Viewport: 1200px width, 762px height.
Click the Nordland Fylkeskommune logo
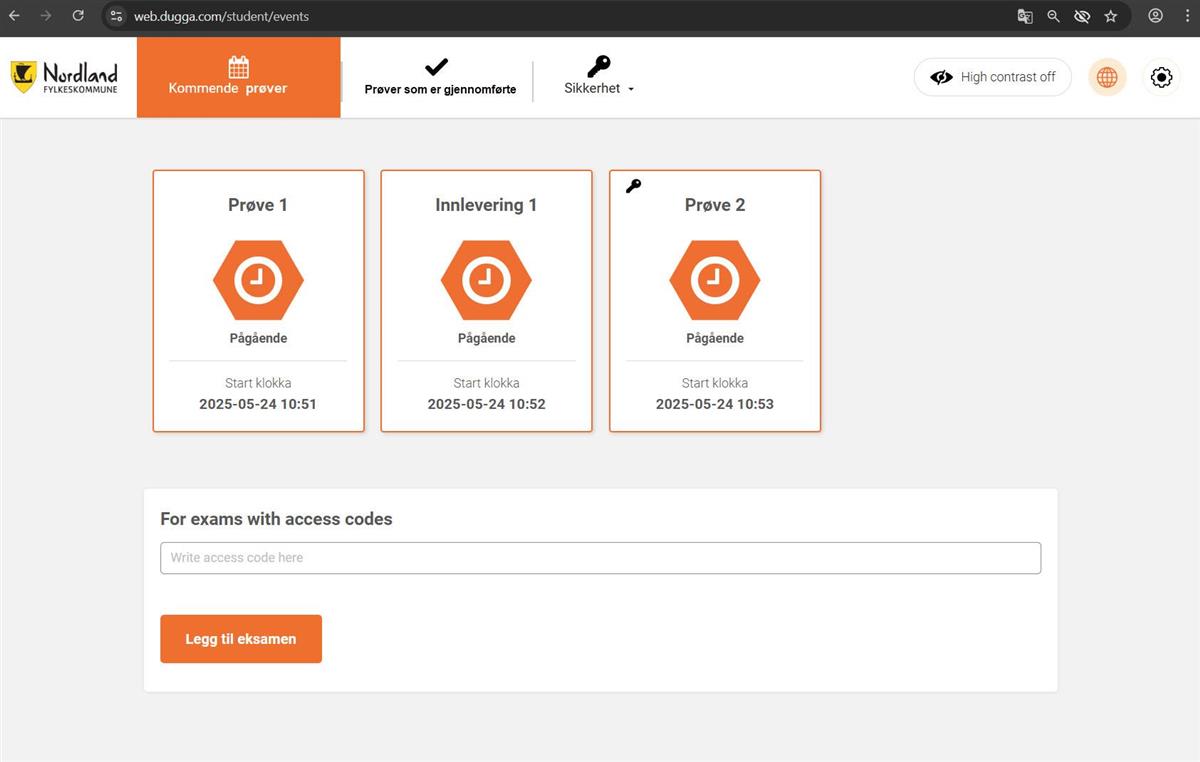64,77
